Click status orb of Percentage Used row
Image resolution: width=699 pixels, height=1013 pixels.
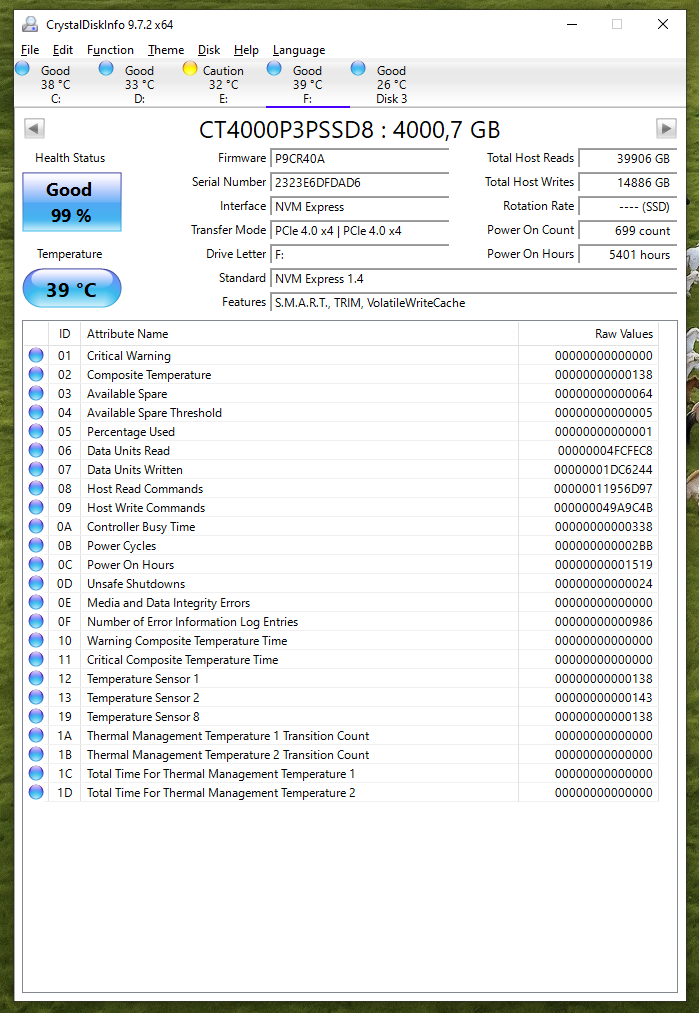click(x=36, y=432)
